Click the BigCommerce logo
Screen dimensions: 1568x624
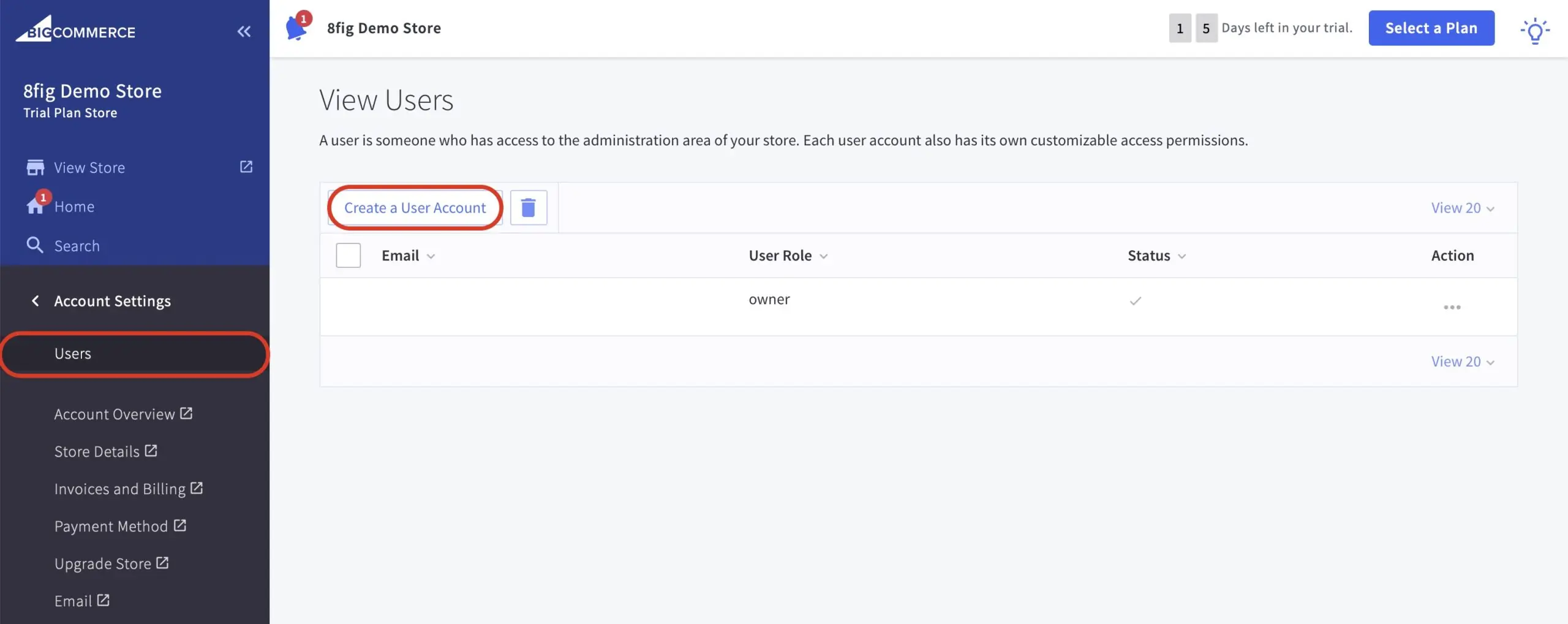(x=75, y=29)
